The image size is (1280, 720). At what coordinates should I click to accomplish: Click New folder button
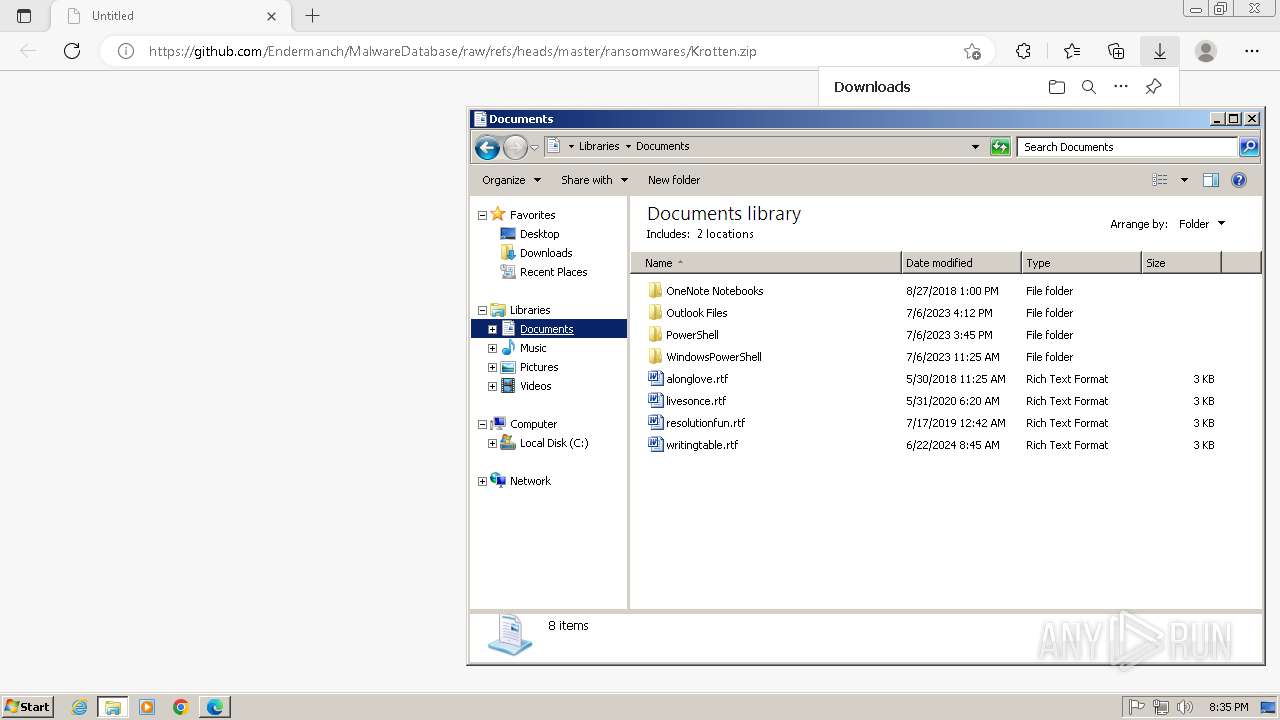point(674,180)
